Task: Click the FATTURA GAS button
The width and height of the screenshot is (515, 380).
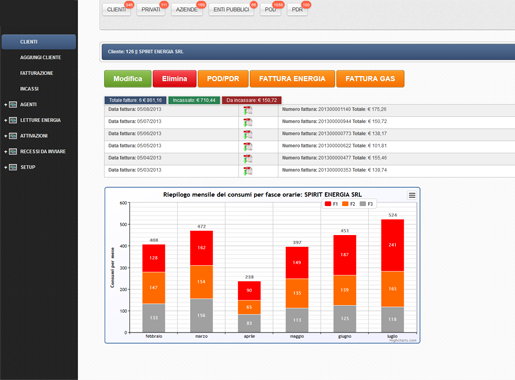Action: [x=370, y=79]
